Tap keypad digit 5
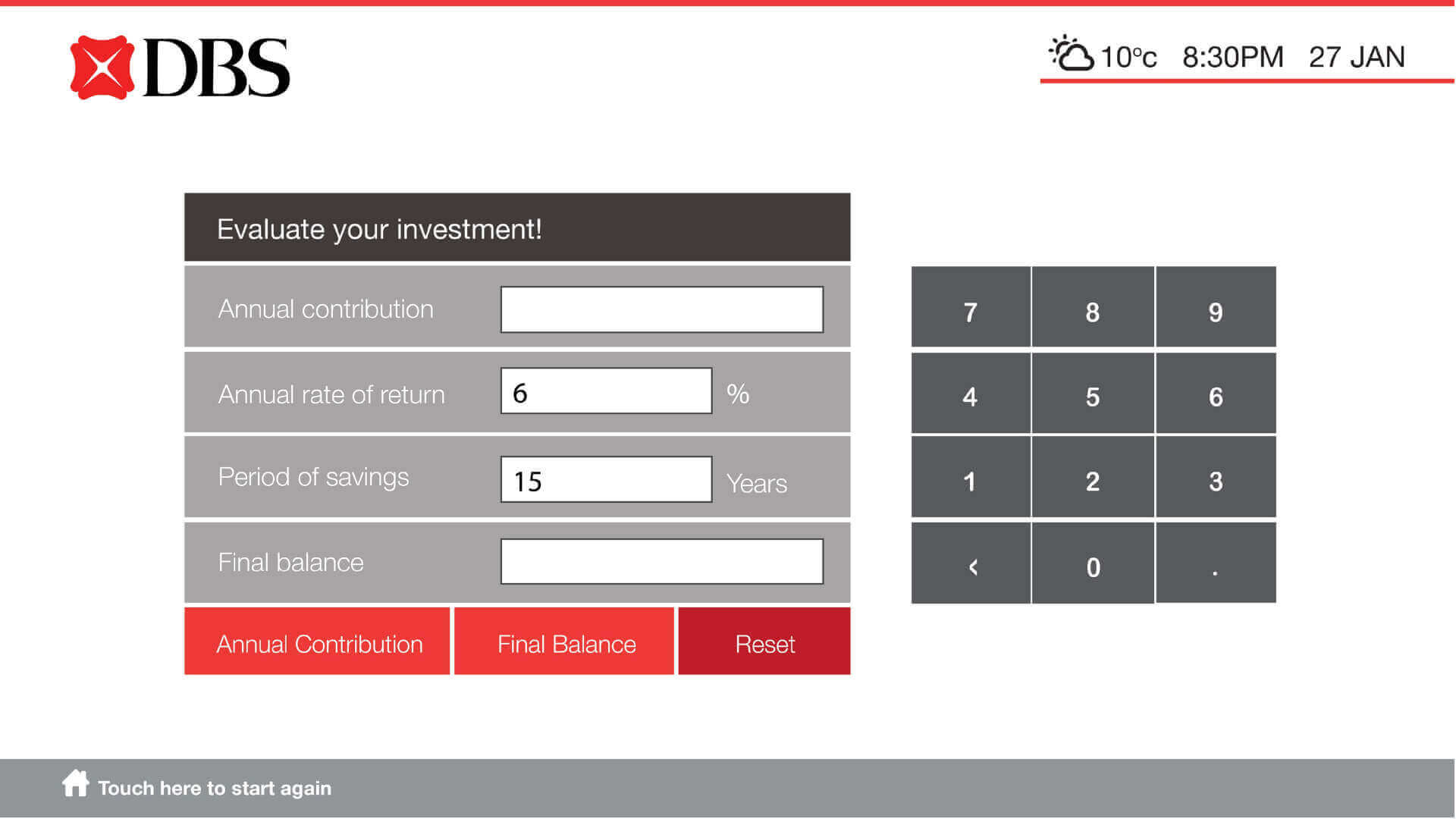The height and width of the screenshot is (819, 1456). 1092,396
